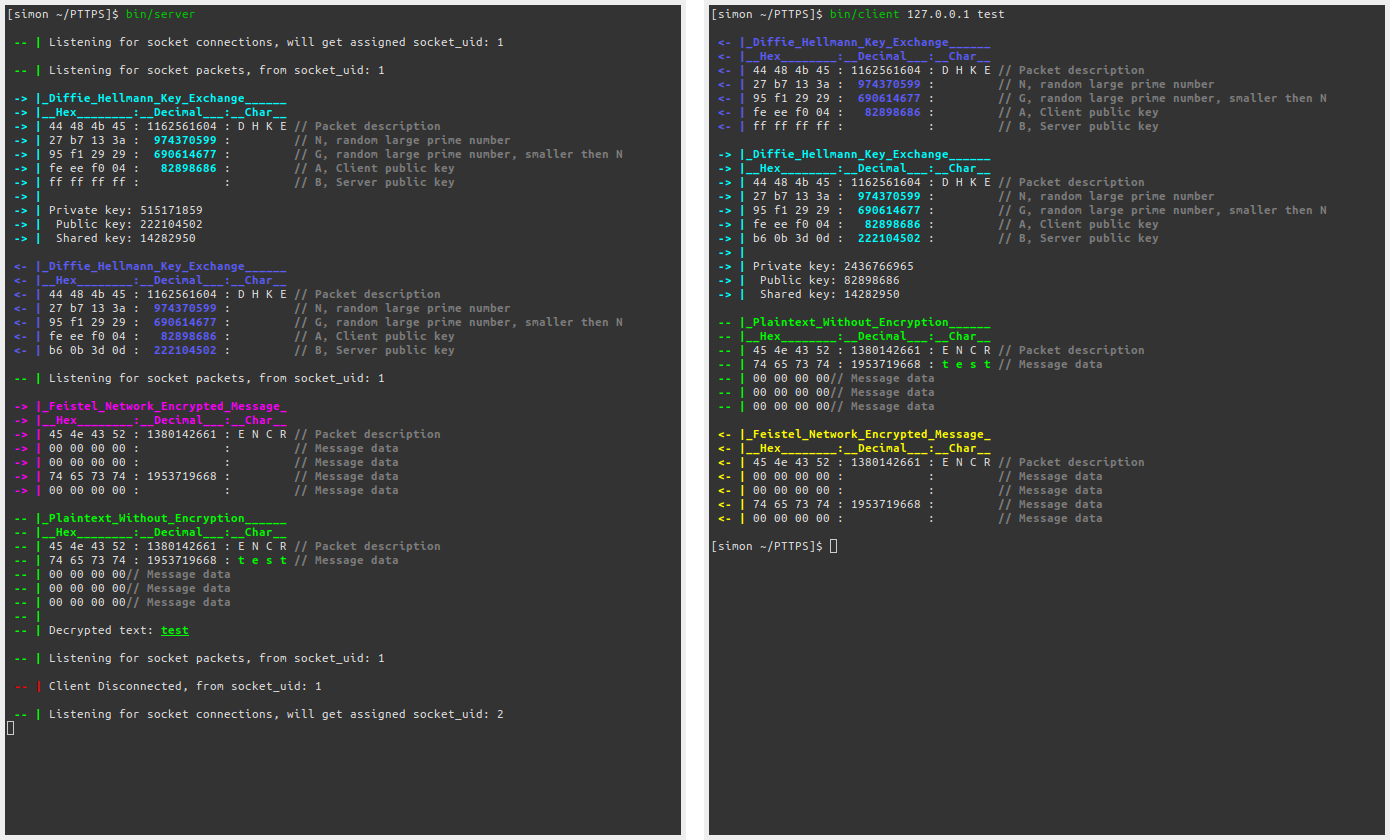This screenshot has width=1390, height=840.
Task: Click 'b6 0b 3d 0d' hex value in server window
Action: [87, 351]
